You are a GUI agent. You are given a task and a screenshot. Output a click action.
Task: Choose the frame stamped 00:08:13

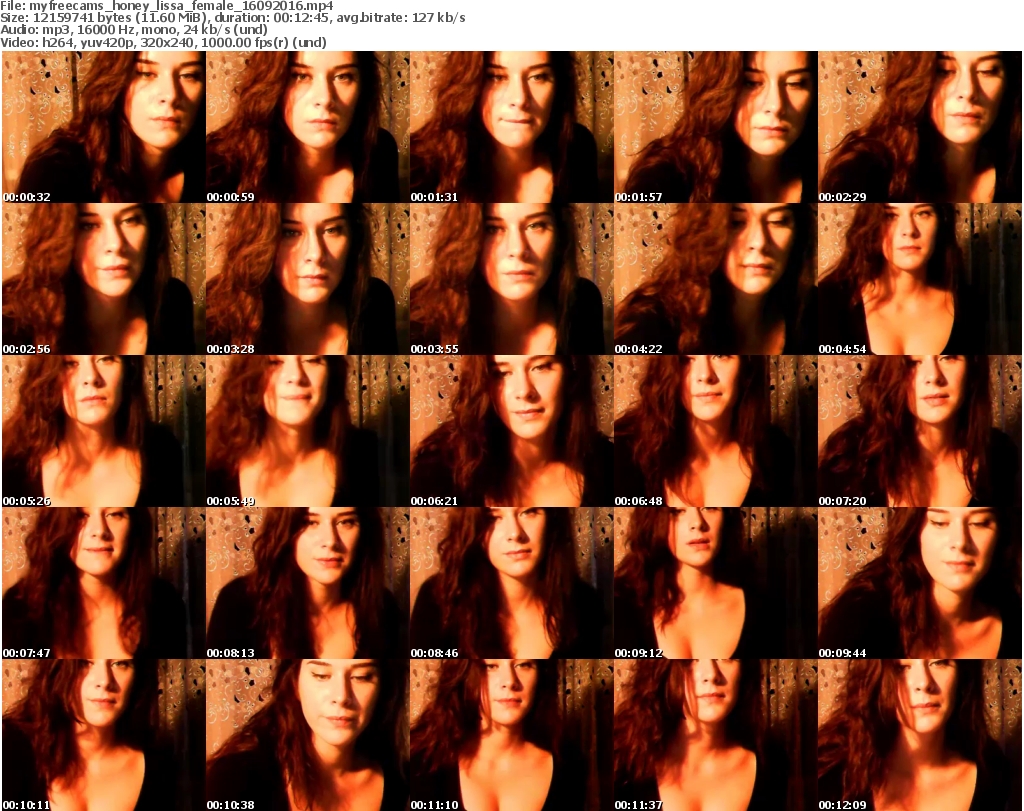[308, 583]
